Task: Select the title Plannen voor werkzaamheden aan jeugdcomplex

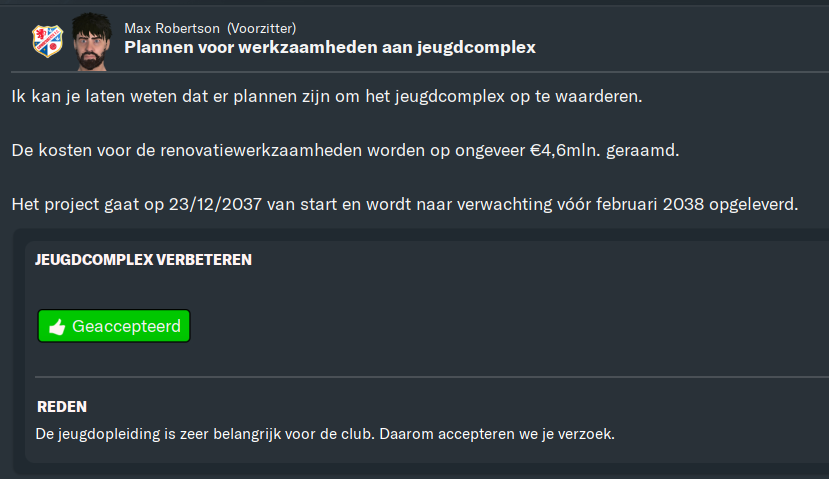Action: (330, 48)
